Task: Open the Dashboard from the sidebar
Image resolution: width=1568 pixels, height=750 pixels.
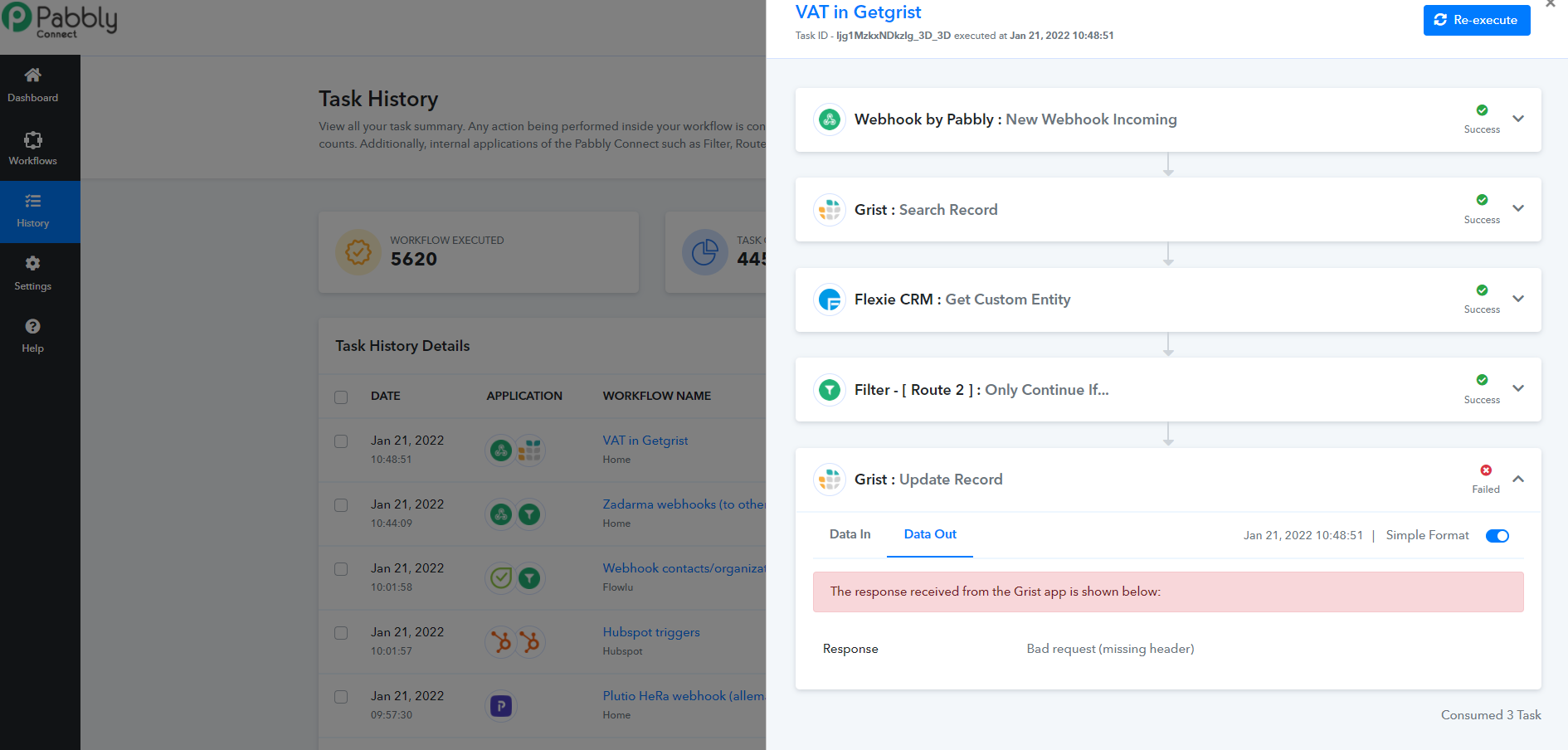Action: point(33,85)
